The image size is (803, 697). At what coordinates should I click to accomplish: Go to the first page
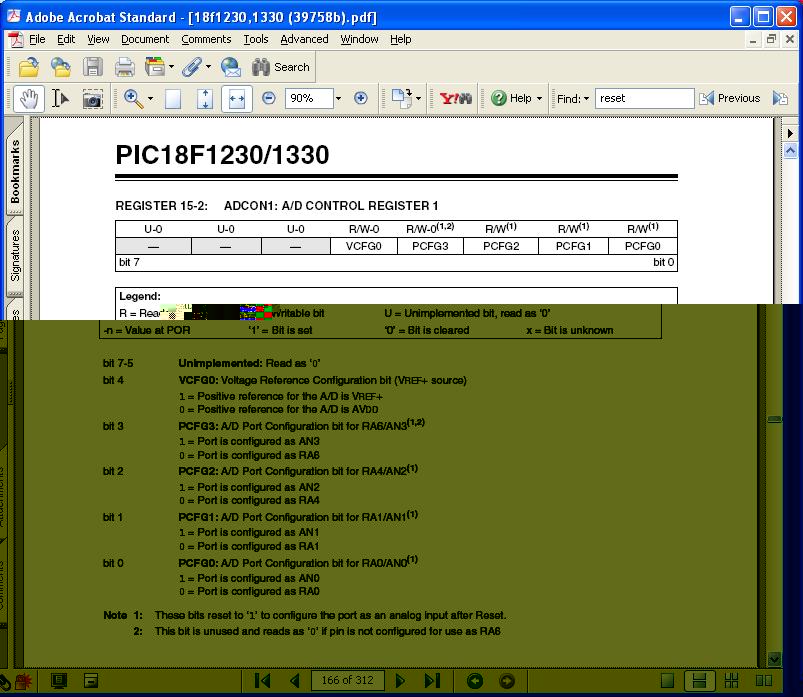click(x=262, y=681)
